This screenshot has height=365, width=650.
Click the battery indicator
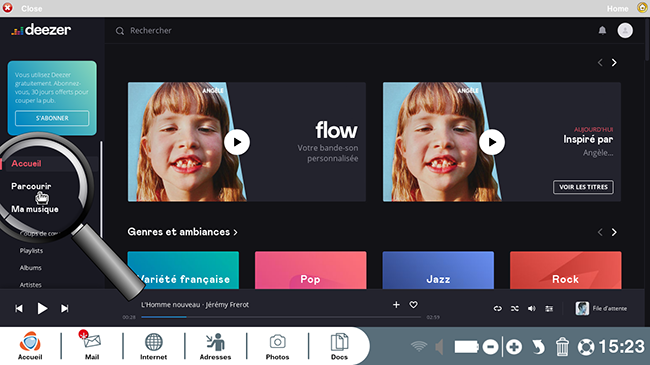coord(466,347)
